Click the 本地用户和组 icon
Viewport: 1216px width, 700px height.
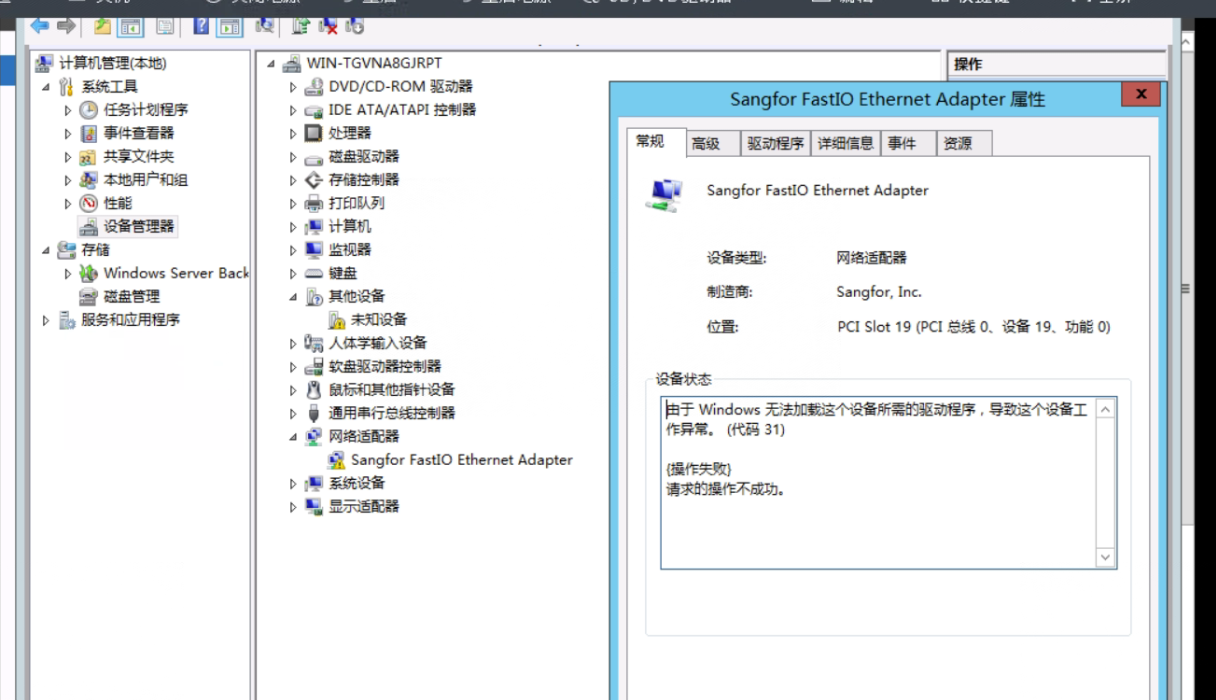[x=89, y=180]
